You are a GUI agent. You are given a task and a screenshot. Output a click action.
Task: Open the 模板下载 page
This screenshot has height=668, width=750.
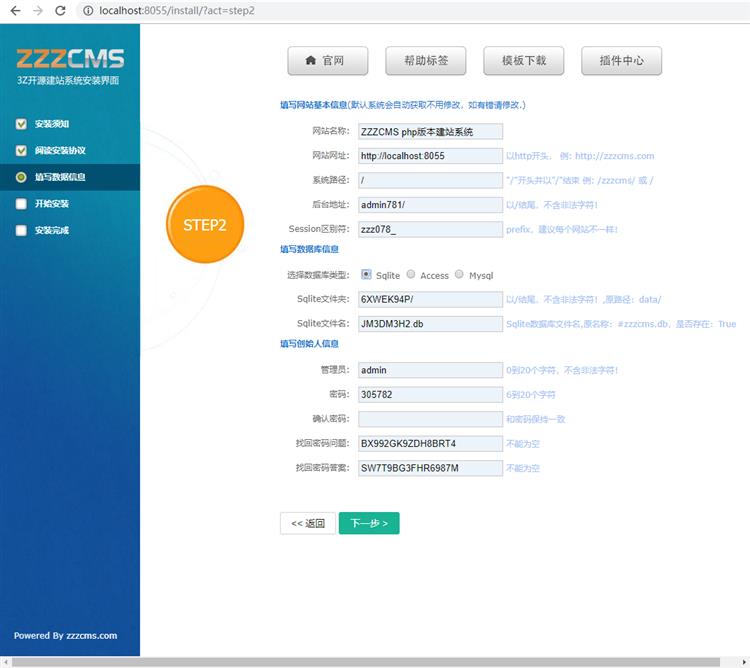[523, 60]
